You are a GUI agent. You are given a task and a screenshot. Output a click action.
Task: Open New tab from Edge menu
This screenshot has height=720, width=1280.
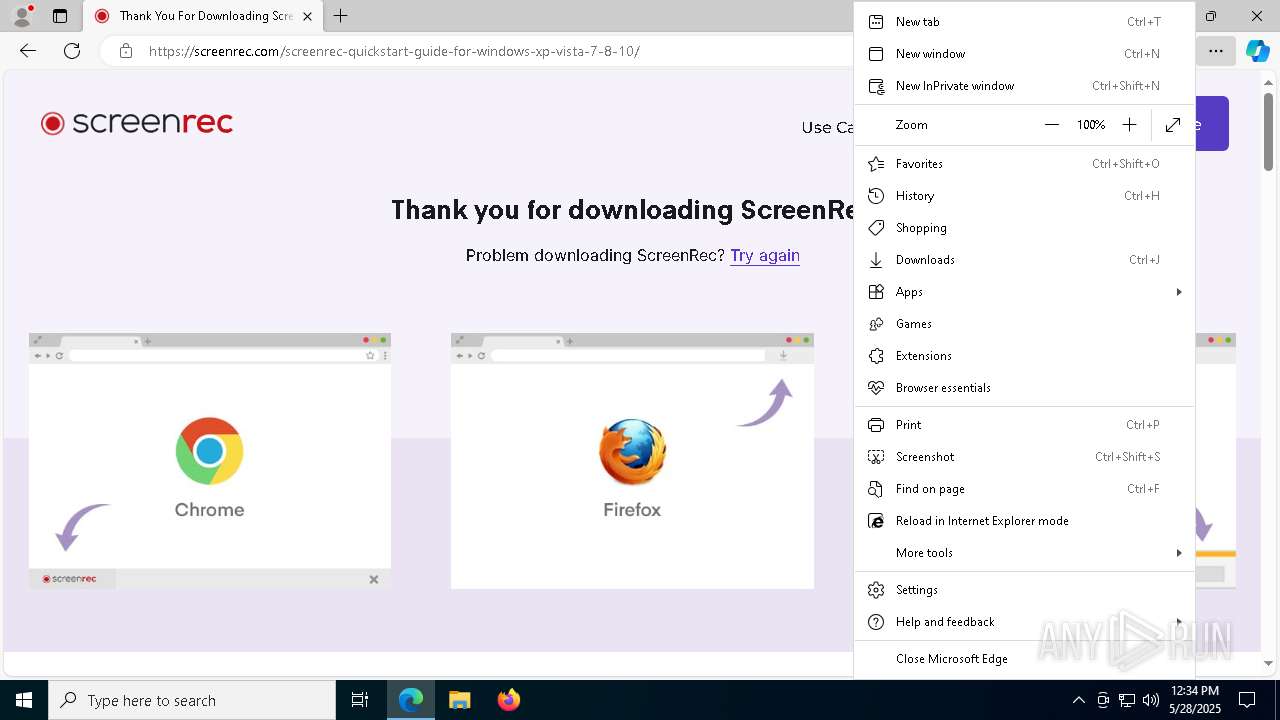pos(1024,22)
